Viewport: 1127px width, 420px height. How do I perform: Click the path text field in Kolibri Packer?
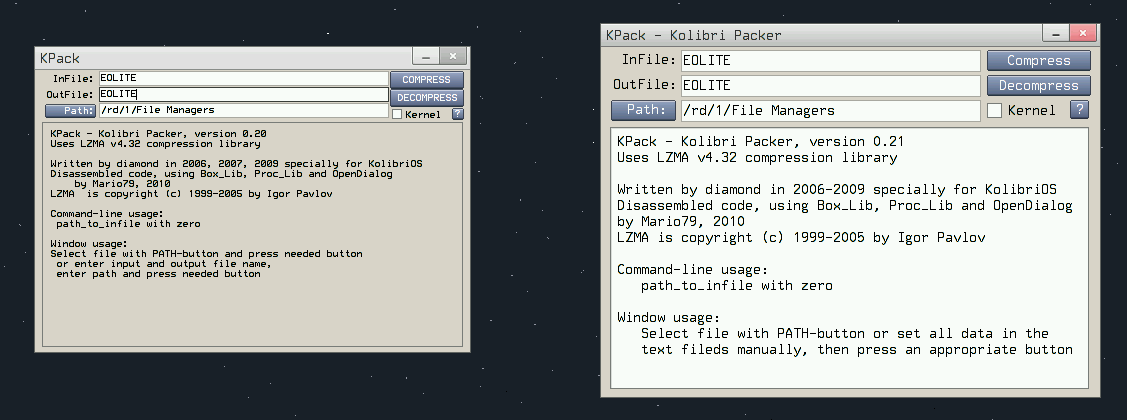(830, 111)
